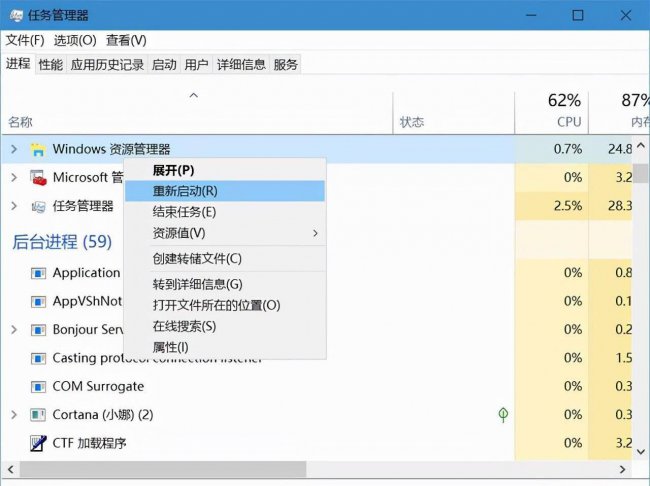Screen dimensions: 650x486
Task: Click the sort arrow above 名称 column
Action: [194, 96]
